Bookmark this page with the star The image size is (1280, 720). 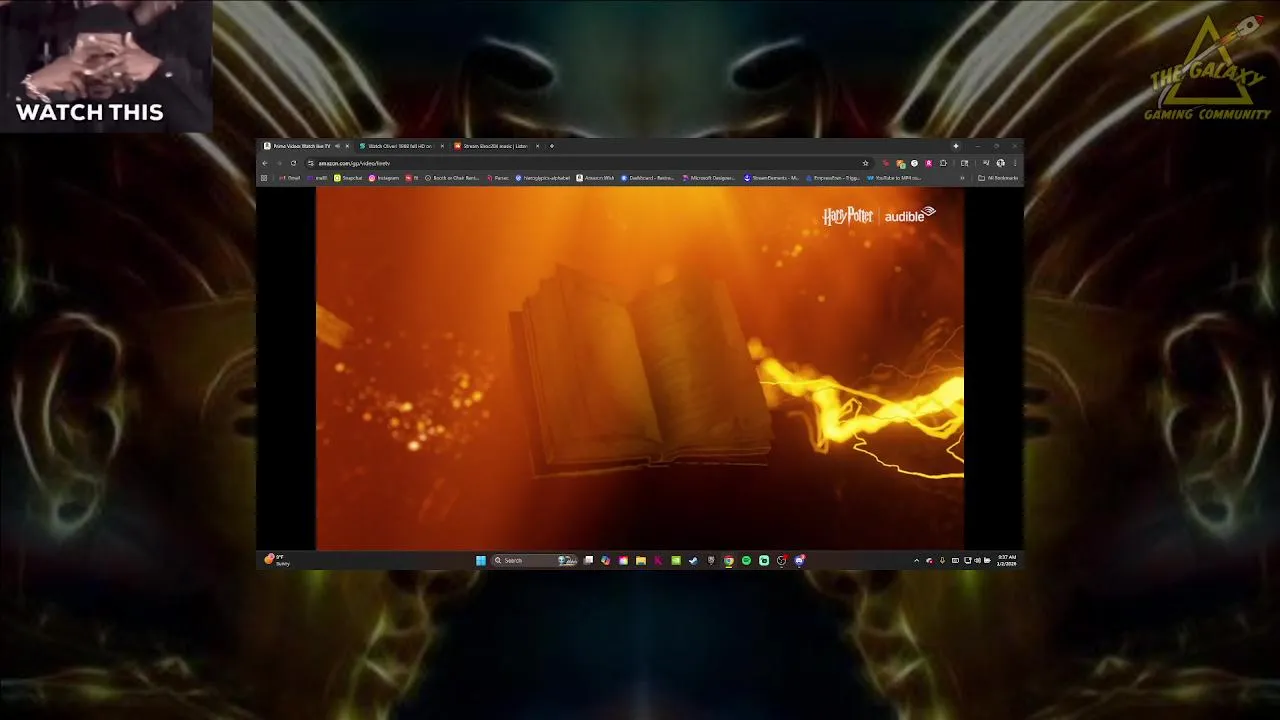[865, 163]
